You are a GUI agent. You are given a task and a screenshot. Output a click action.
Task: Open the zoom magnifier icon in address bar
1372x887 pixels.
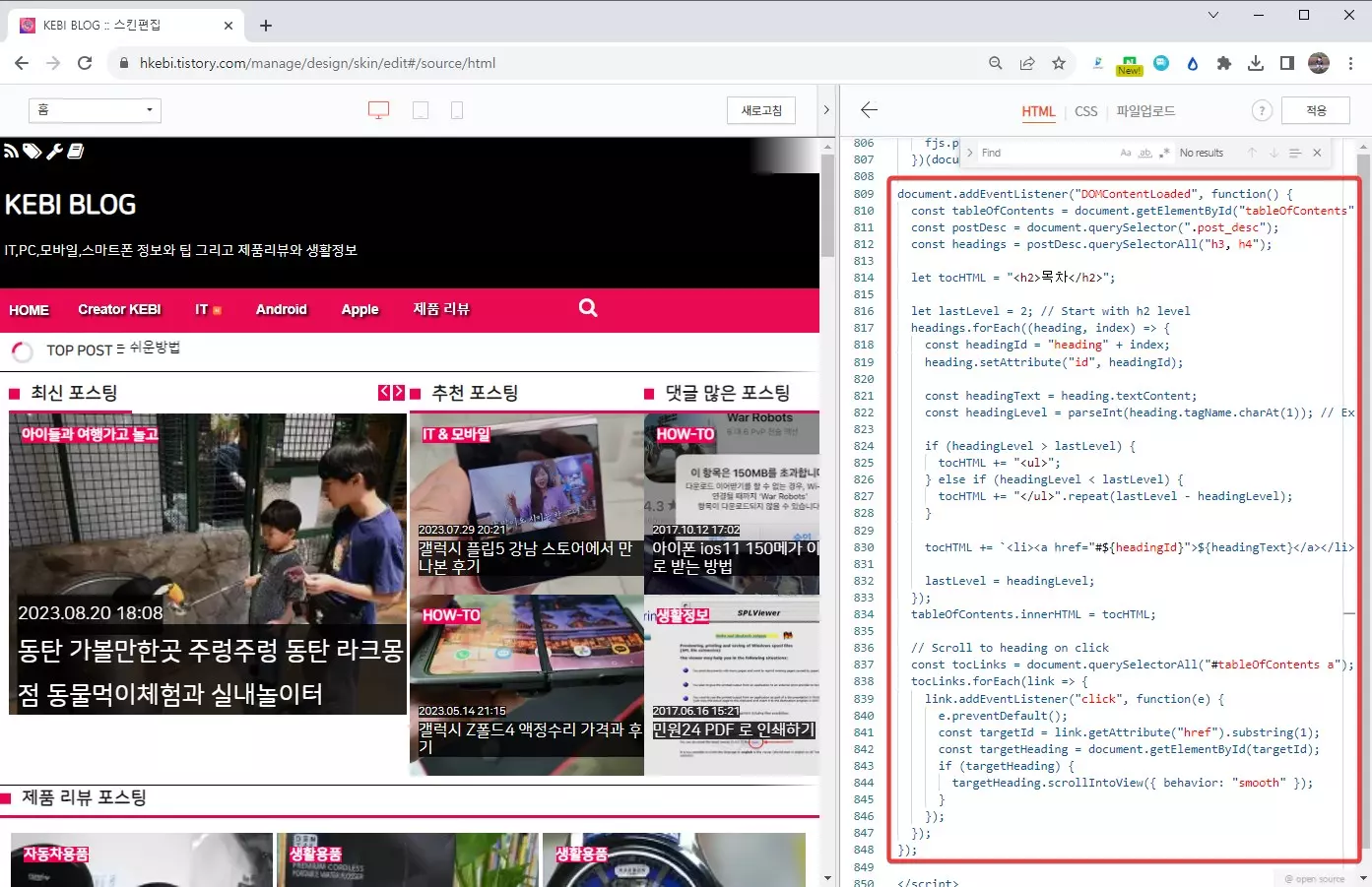(x=996, y=63)
